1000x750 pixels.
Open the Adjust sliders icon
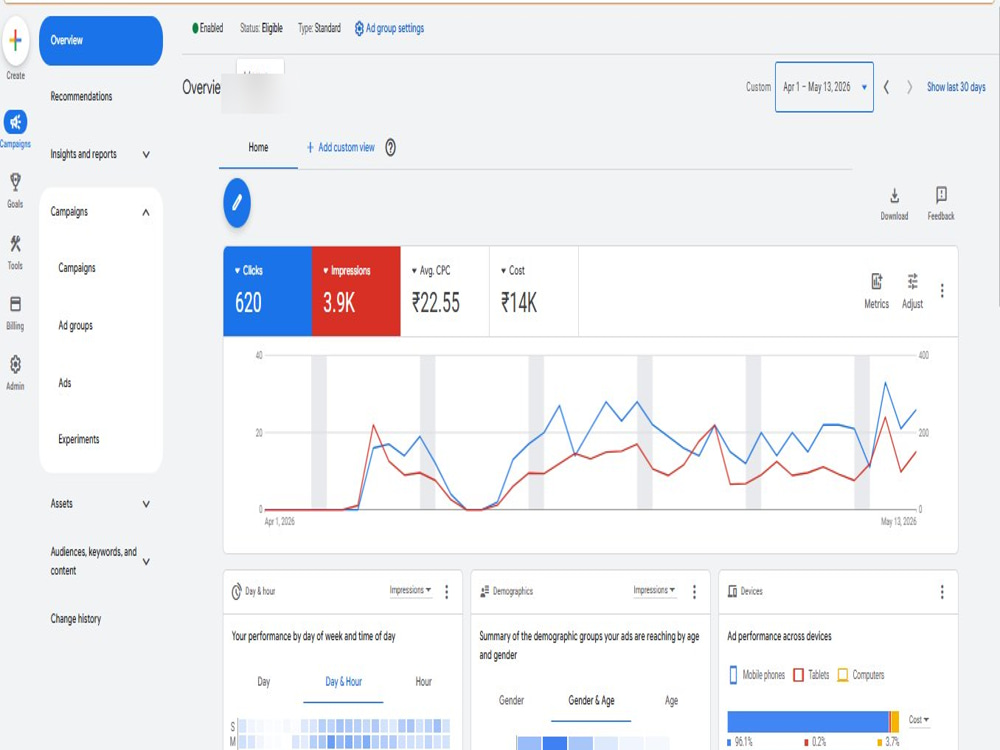[913, 281]
